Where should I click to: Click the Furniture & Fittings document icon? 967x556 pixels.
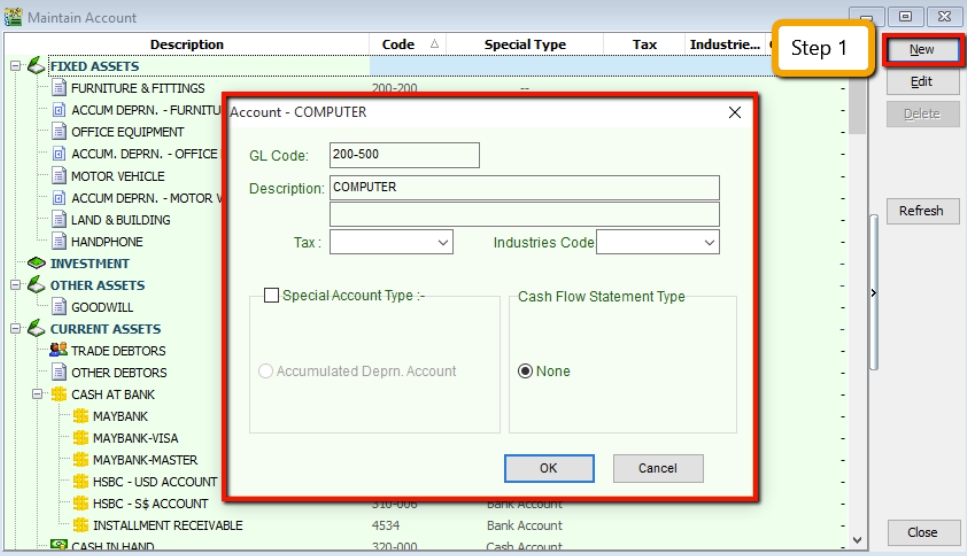[x=58, y=88]
